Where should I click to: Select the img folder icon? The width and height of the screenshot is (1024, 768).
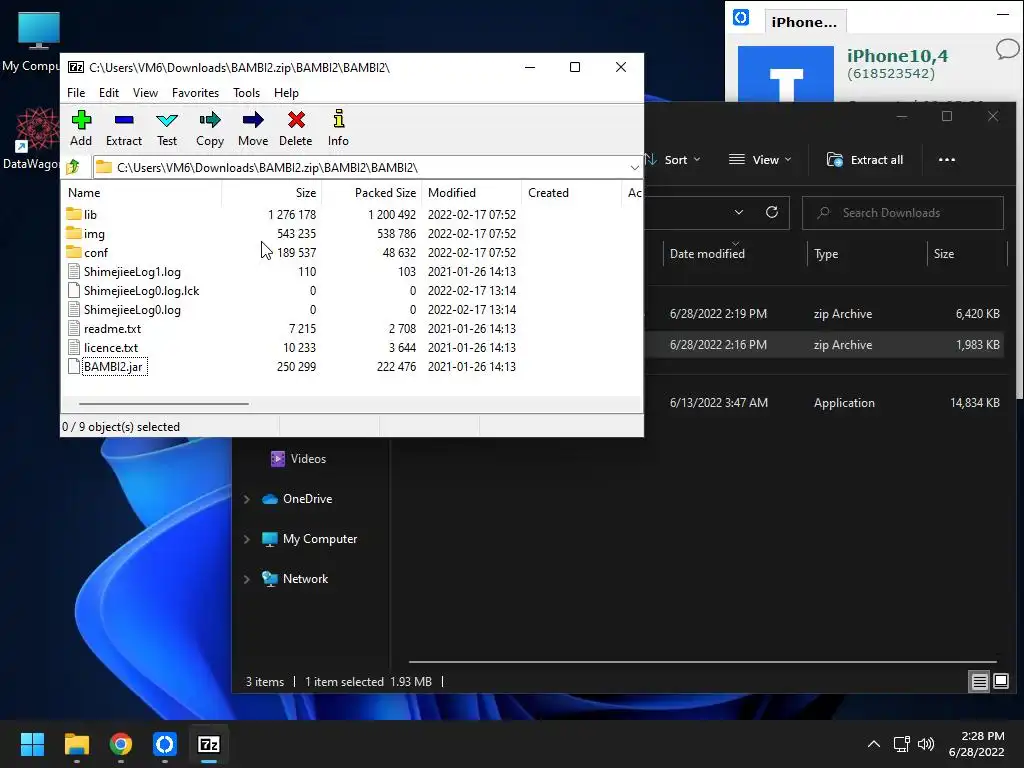(74, 233)
